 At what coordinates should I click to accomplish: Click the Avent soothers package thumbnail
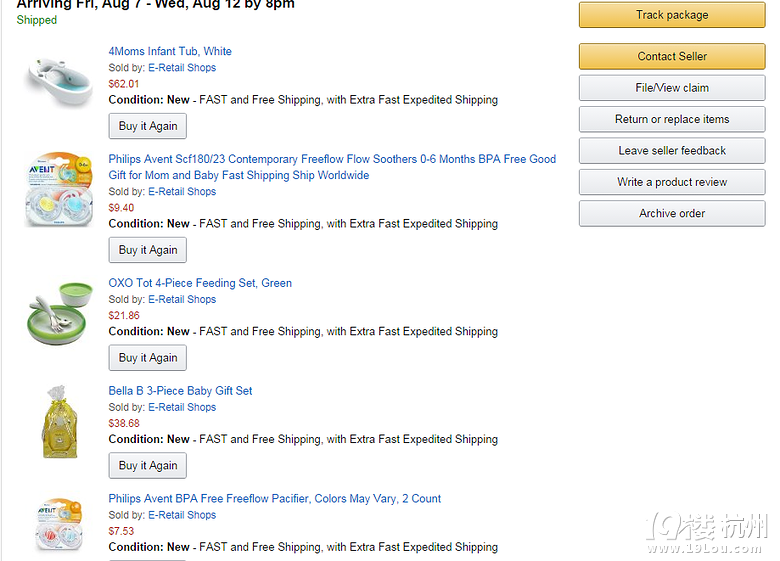point(59,190)
